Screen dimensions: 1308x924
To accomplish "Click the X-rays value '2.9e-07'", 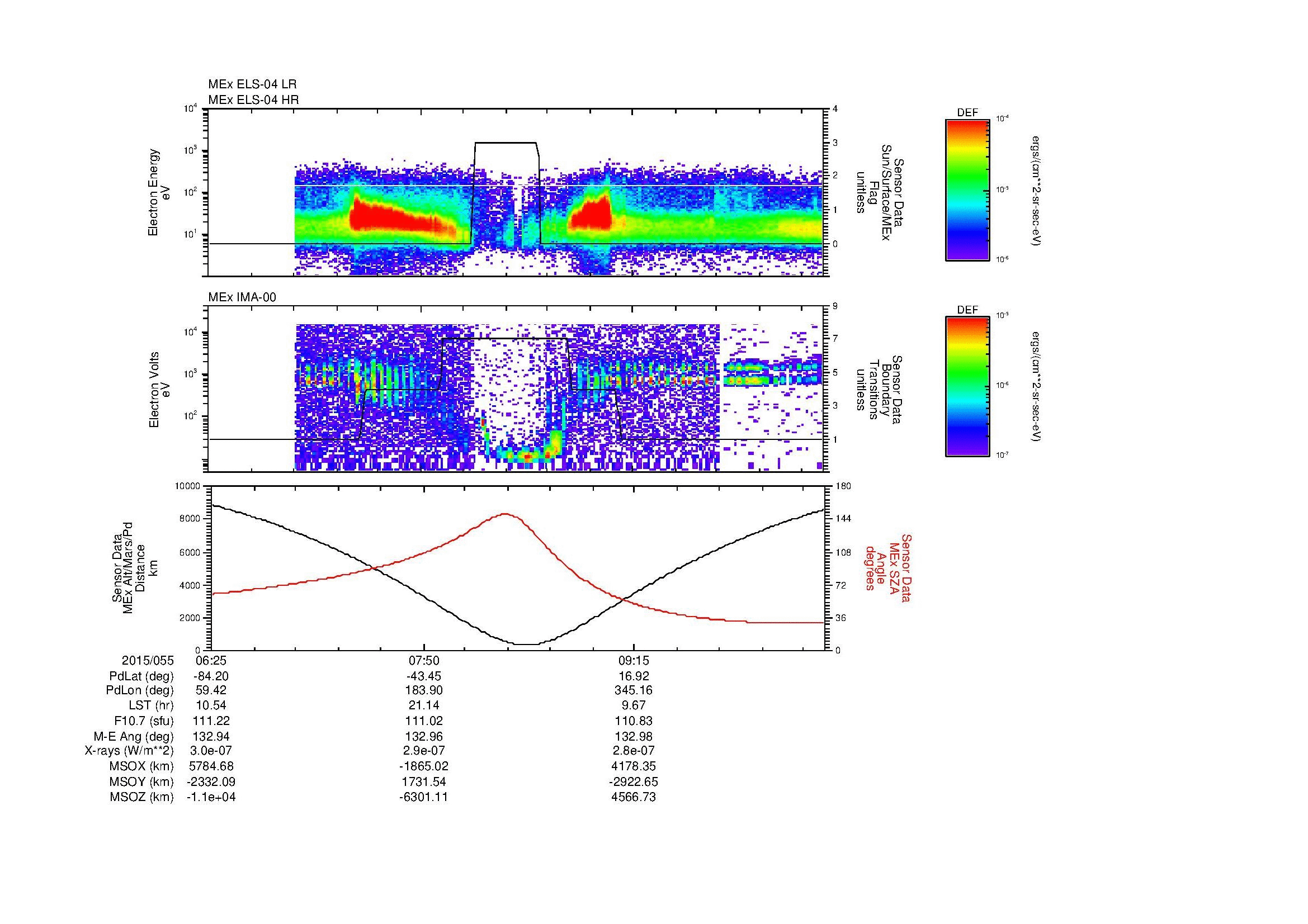I will pos(424,751).
